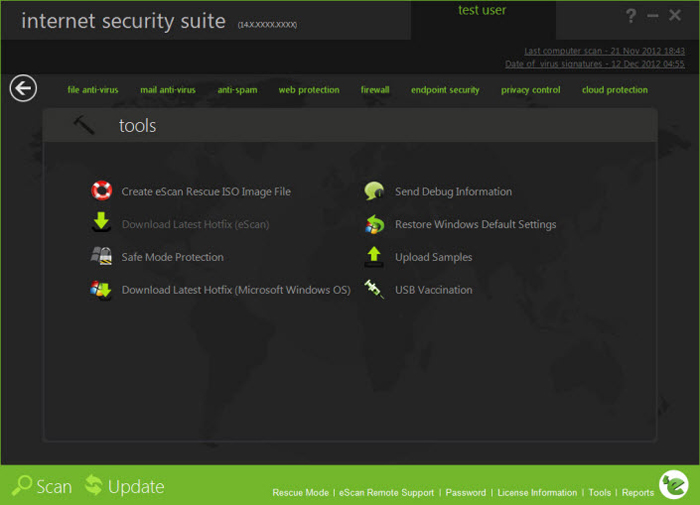Click the Update button label
The height and width of the screenshot is (505, 700).
pos(136,486)
